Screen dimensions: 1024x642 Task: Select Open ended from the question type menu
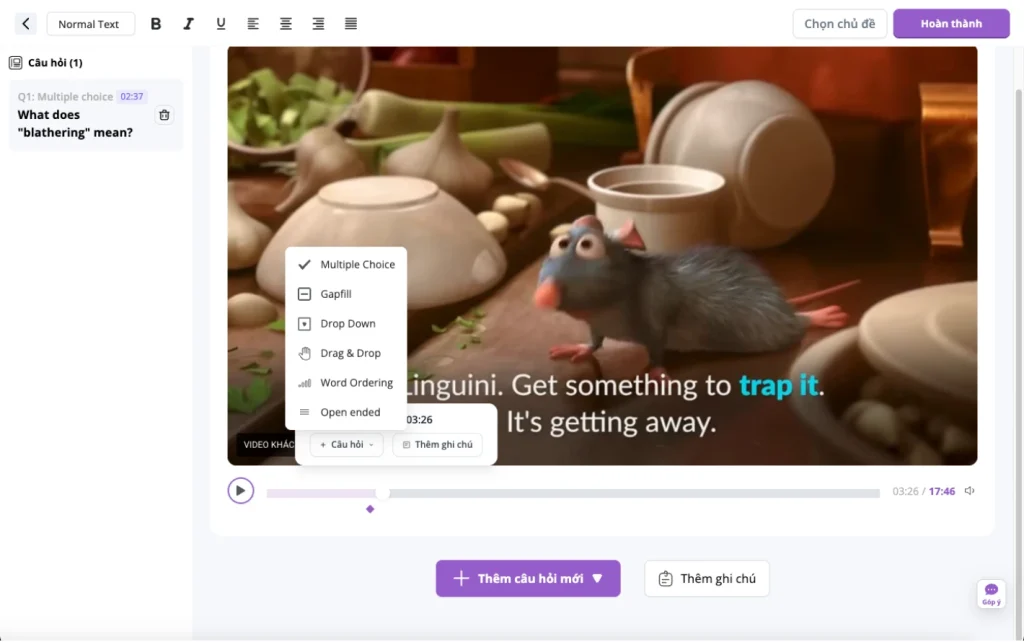[x=350, y=412]
